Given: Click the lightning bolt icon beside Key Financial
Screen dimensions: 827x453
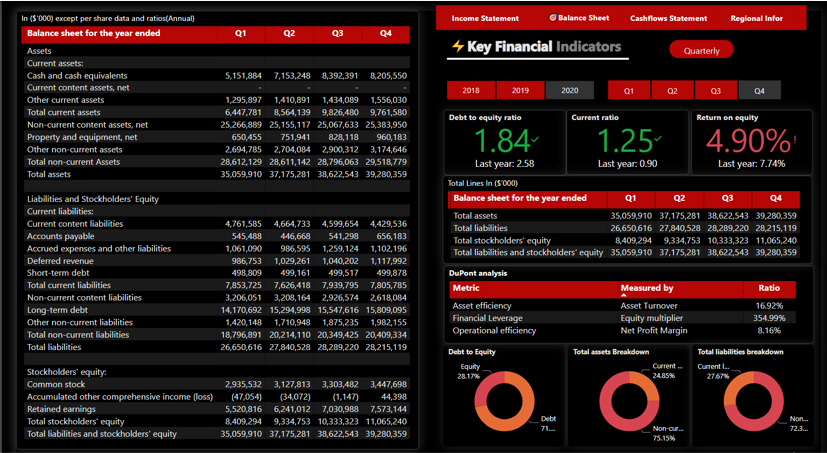Looking at the screenshot, I should click(458, 47).
